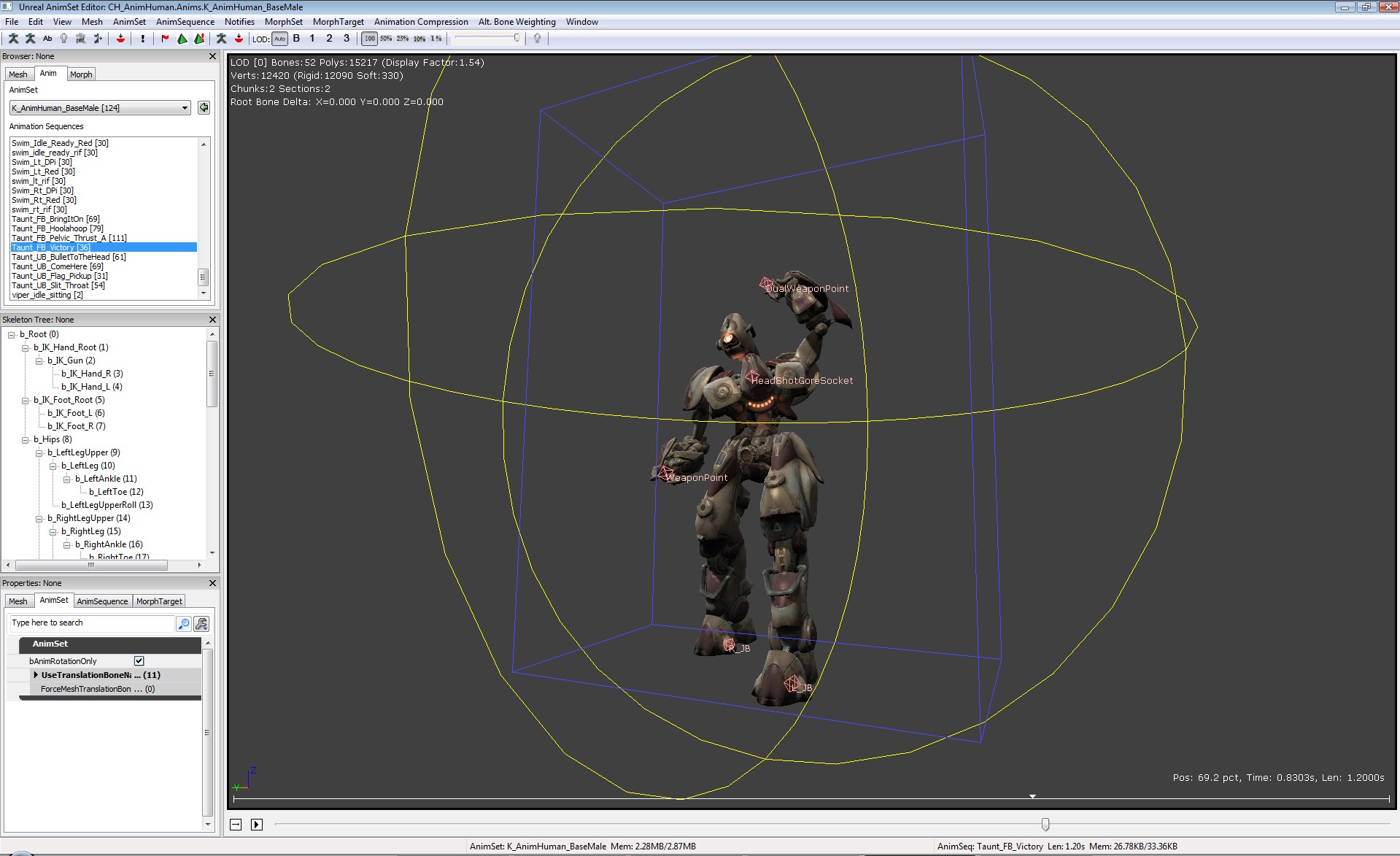
Task: Click green arrow button beside AnimSet dropdown
Action: [x=204, y=108]
